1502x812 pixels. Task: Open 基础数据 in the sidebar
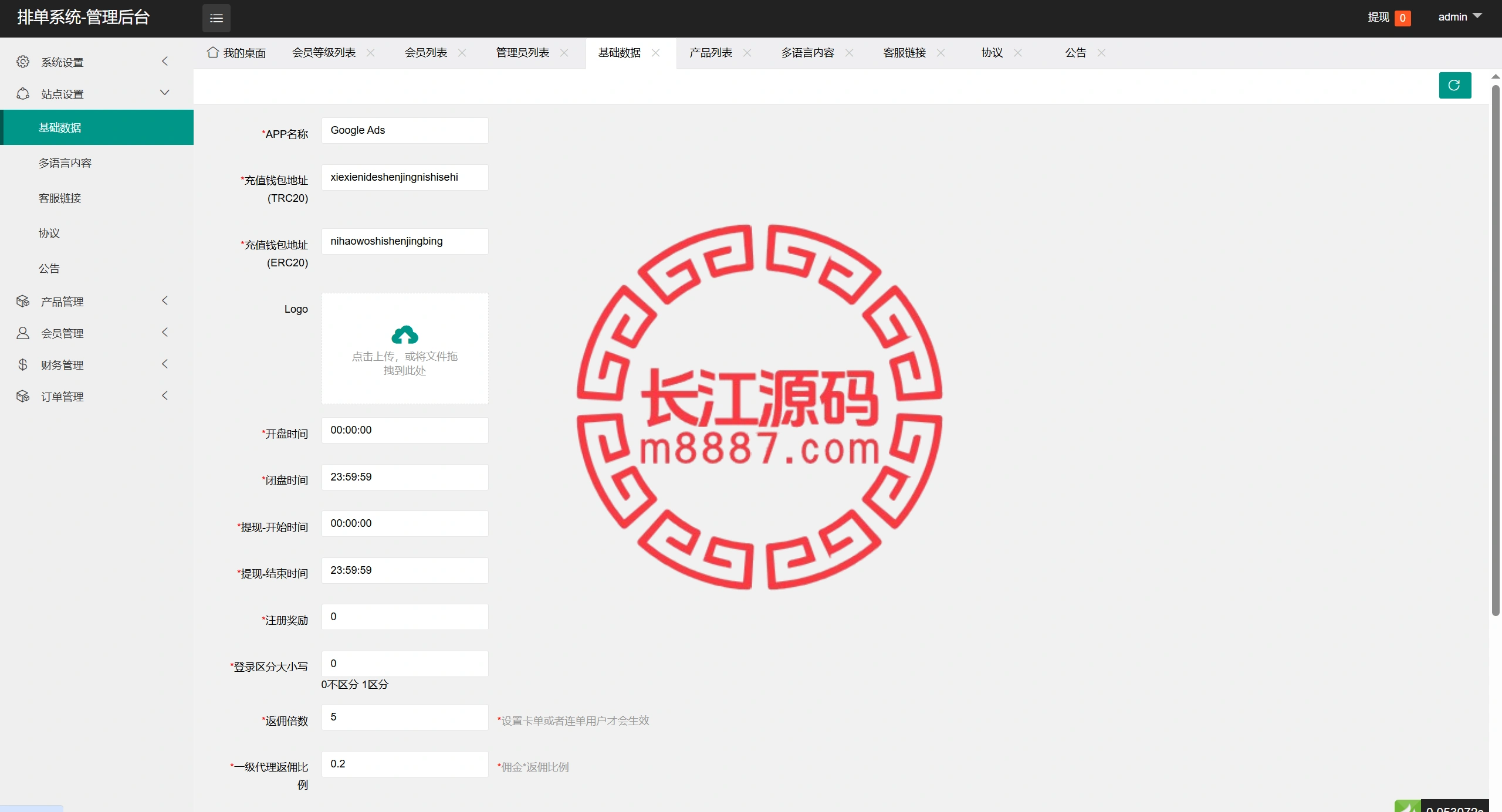[97, 127]
